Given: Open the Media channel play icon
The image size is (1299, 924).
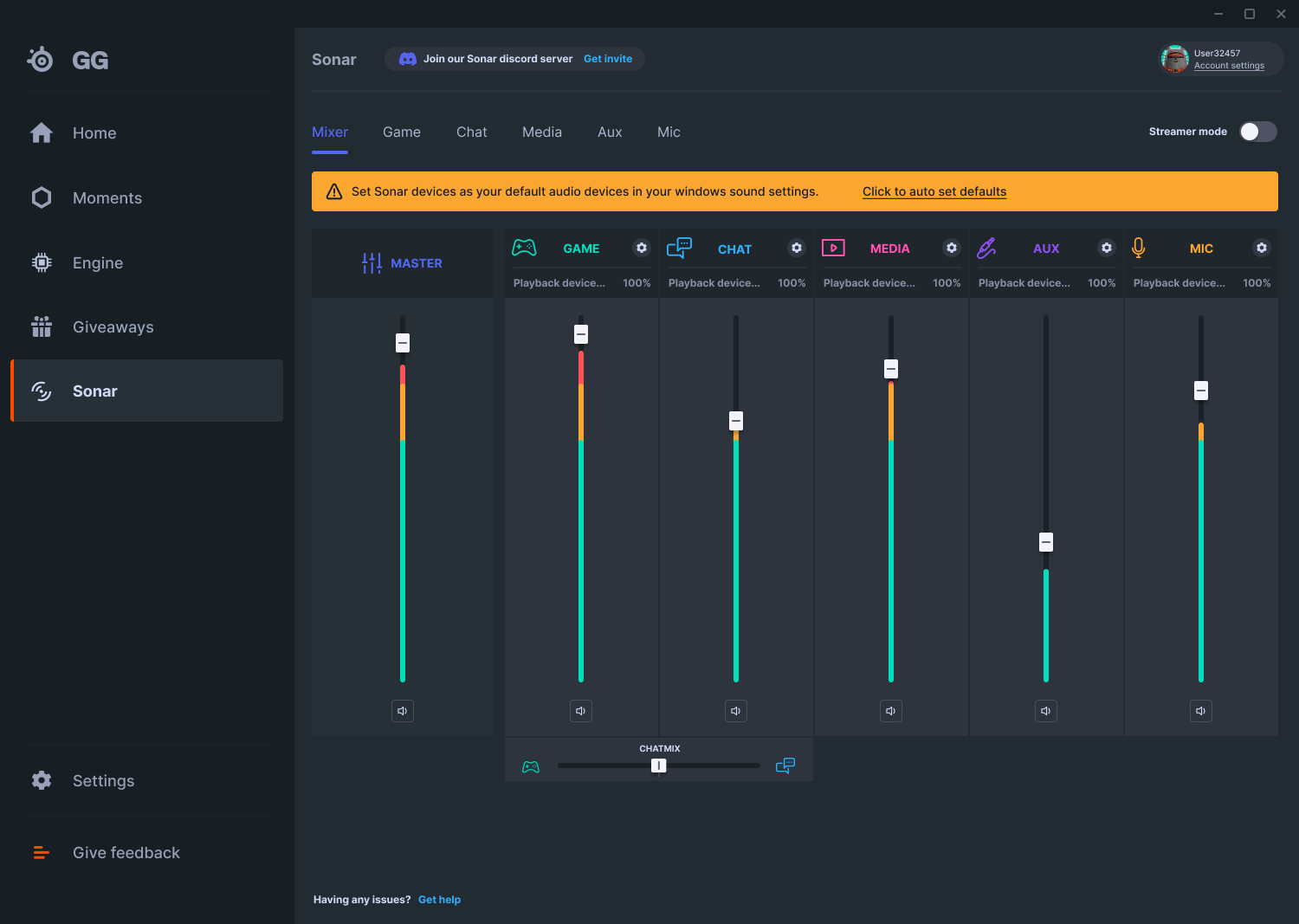Looking at the screenshot, I should (834, 248).
